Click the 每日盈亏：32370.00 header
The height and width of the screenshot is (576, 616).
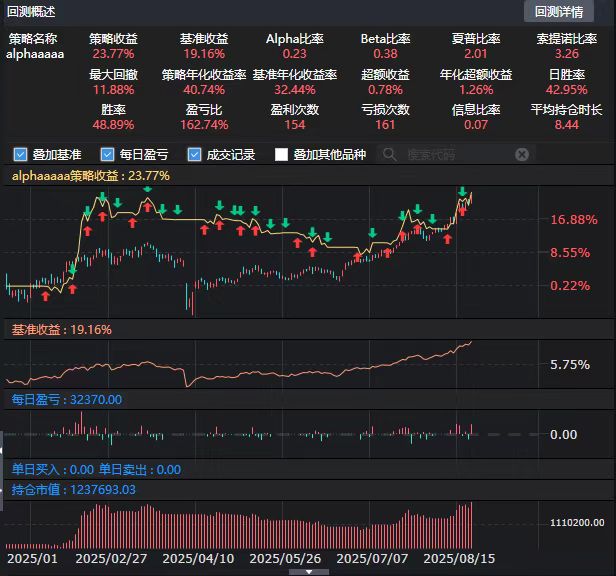click(x=67, y=400)
